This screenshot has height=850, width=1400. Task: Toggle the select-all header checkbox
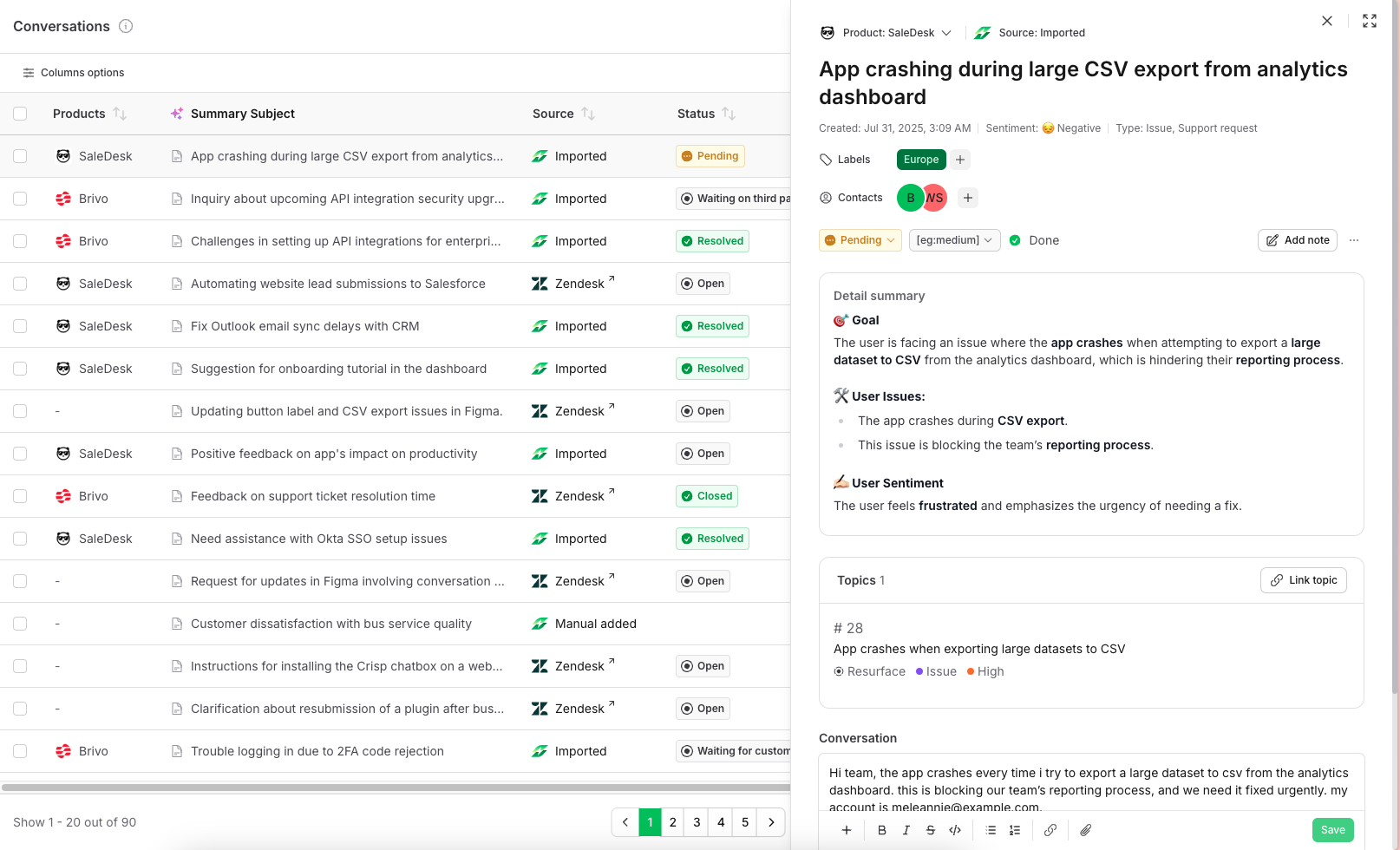point(20,114)
